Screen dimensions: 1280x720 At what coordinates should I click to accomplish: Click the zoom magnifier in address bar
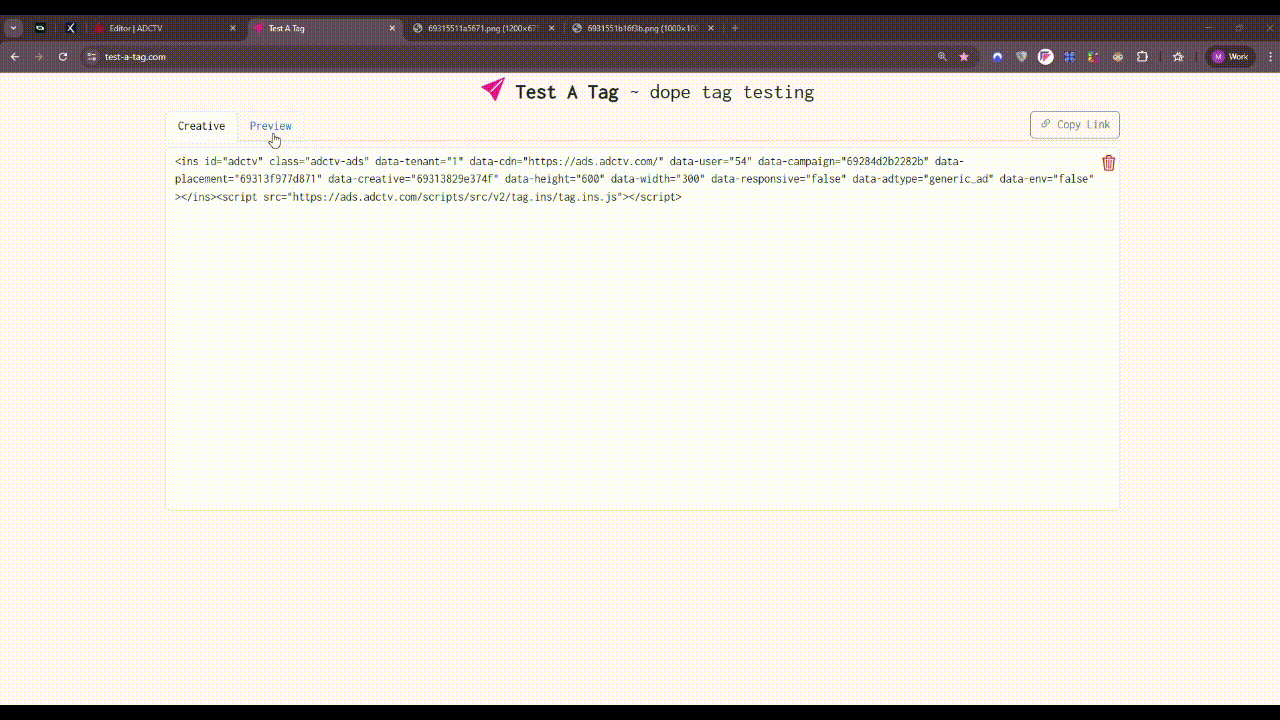[942, 57]
